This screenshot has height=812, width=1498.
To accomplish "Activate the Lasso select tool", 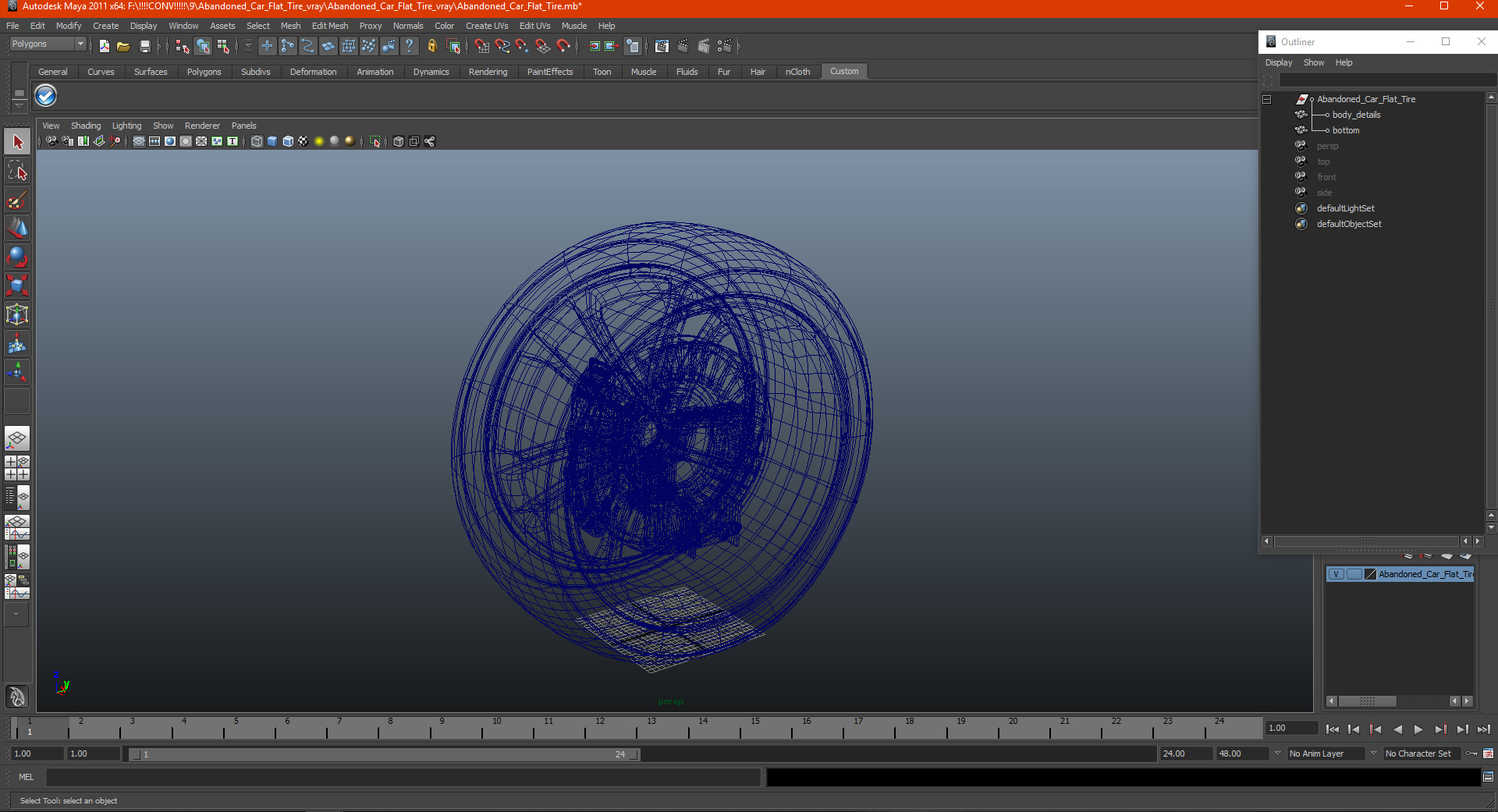I will (x=17, y=171).
